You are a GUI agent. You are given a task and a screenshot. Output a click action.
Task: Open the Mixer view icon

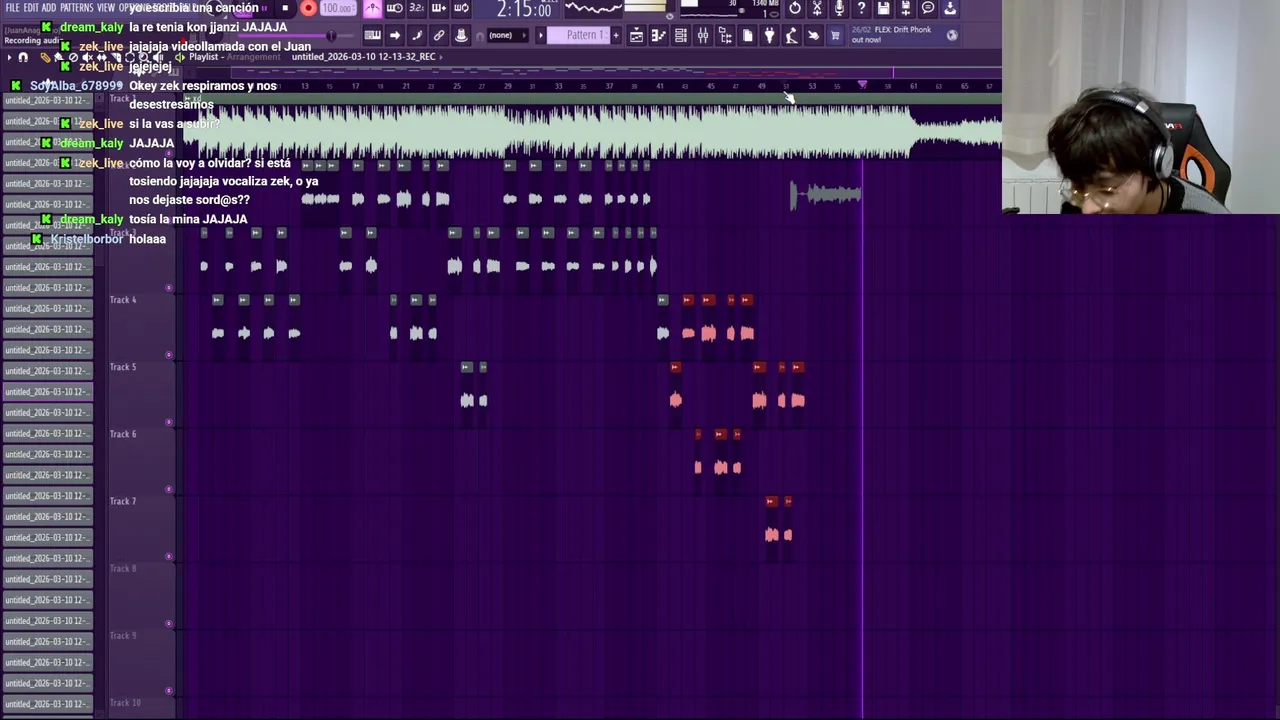(702, 36)
